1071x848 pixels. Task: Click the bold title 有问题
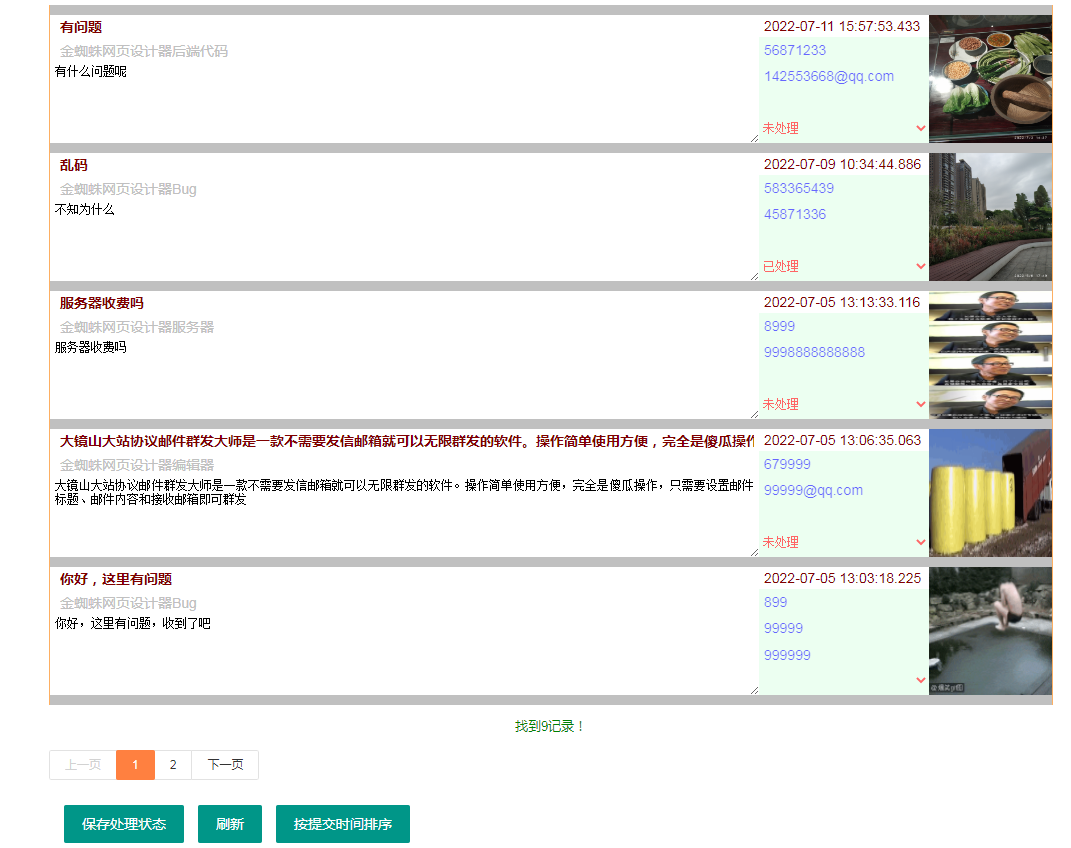(x=81, y=27)
